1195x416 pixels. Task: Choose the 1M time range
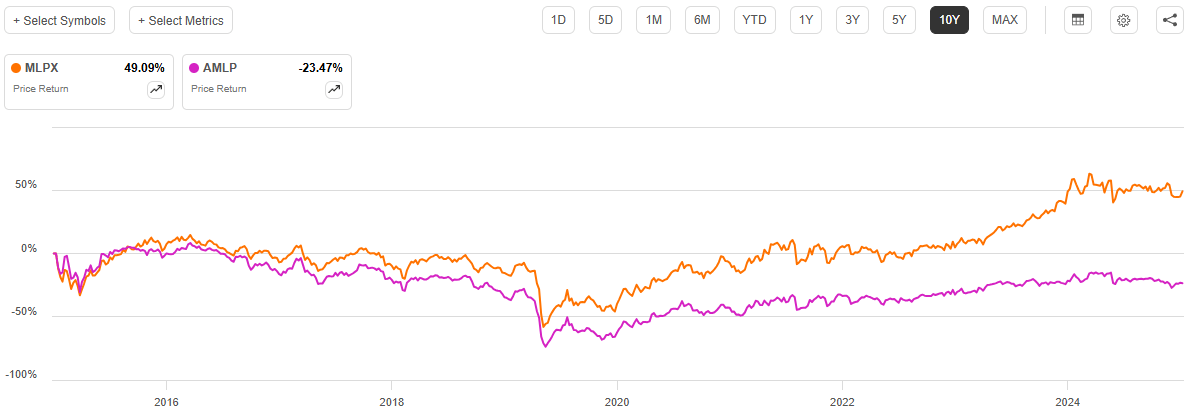653,20
